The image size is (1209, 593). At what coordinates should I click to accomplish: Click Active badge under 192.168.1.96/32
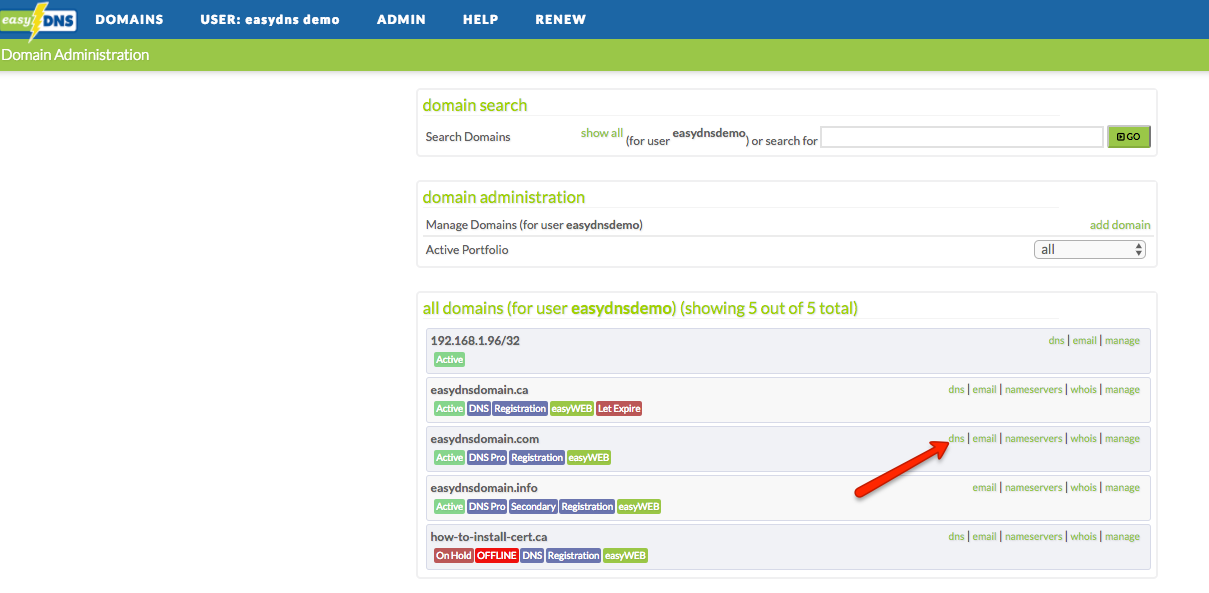(x=449, y=359)
